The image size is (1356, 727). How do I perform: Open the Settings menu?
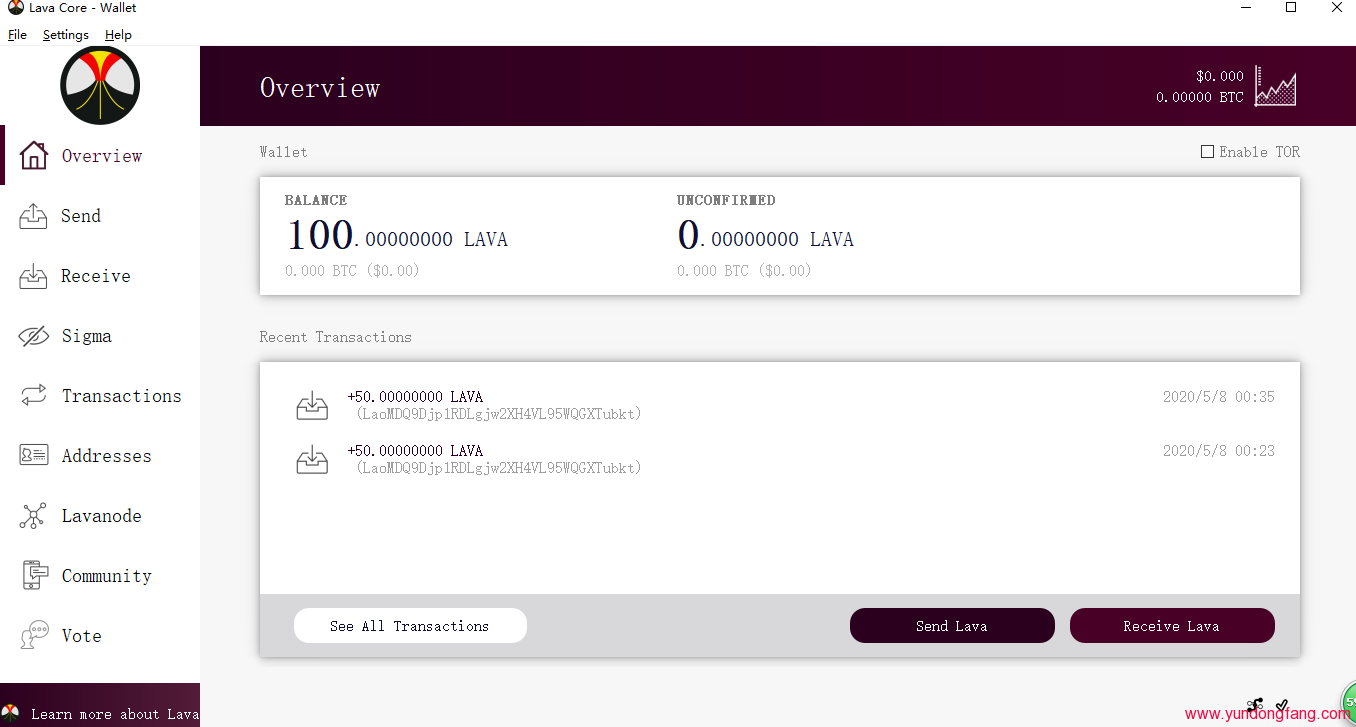[x=65, y=35]
